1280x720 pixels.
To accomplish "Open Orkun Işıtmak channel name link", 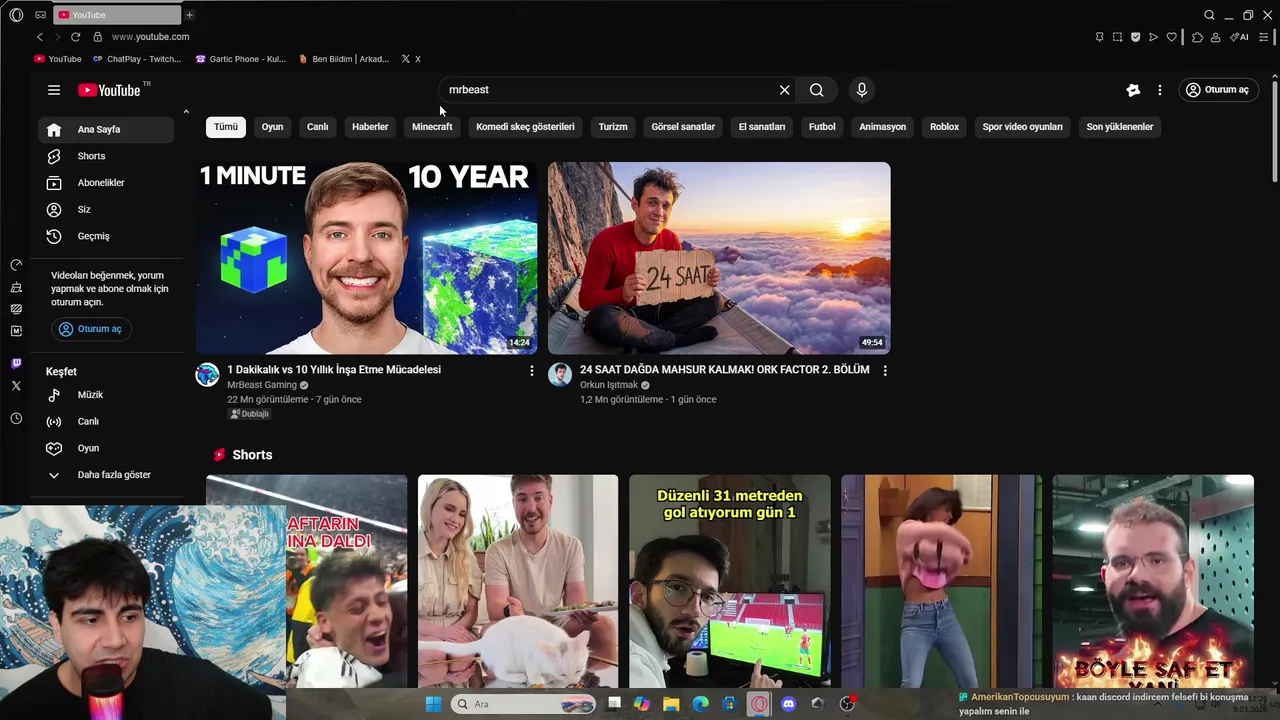I will pyautogui.click(x=609, y=385).
